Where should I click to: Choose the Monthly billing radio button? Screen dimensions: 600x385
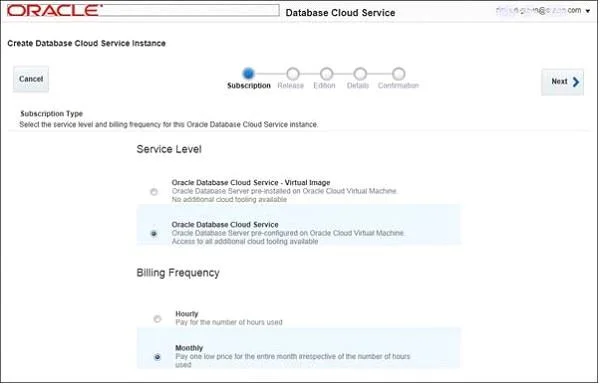(157, 357)
